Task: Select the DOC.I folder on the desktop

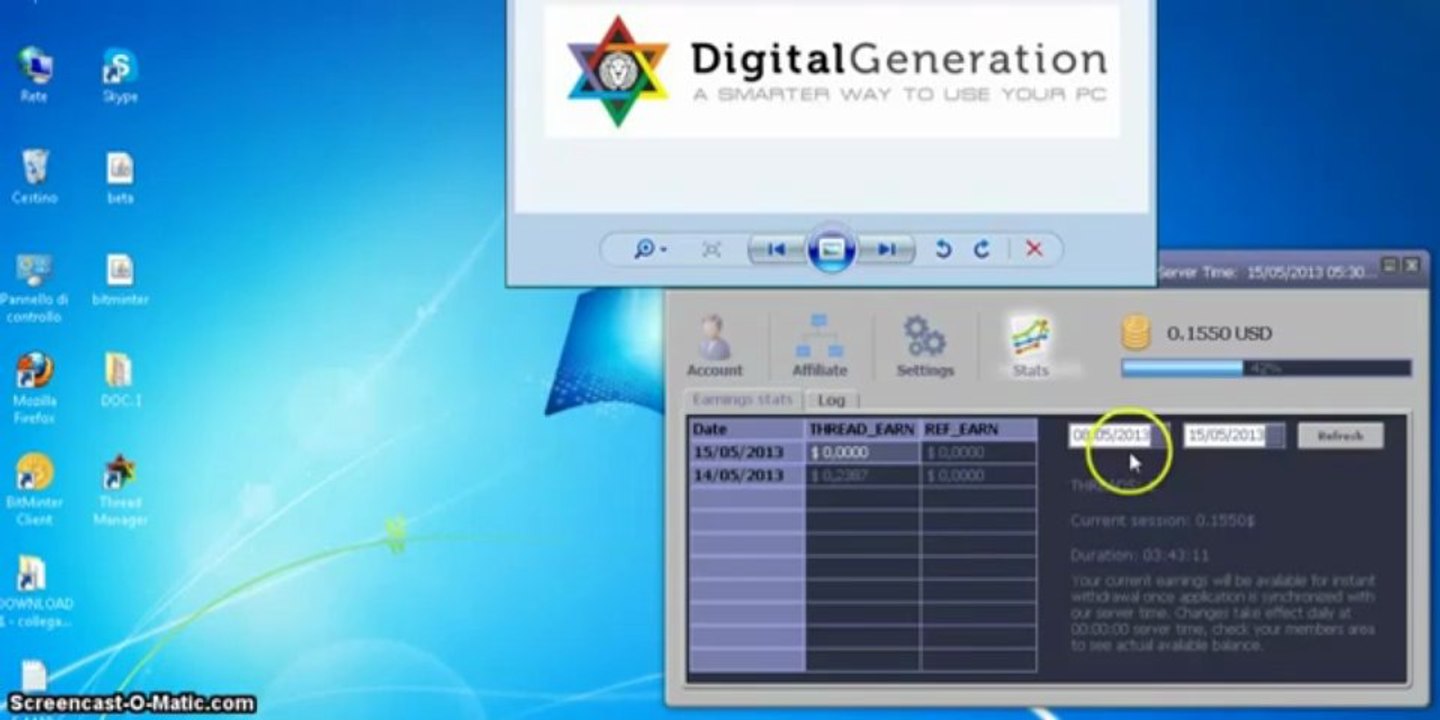Action: click(x=120, y=380)
